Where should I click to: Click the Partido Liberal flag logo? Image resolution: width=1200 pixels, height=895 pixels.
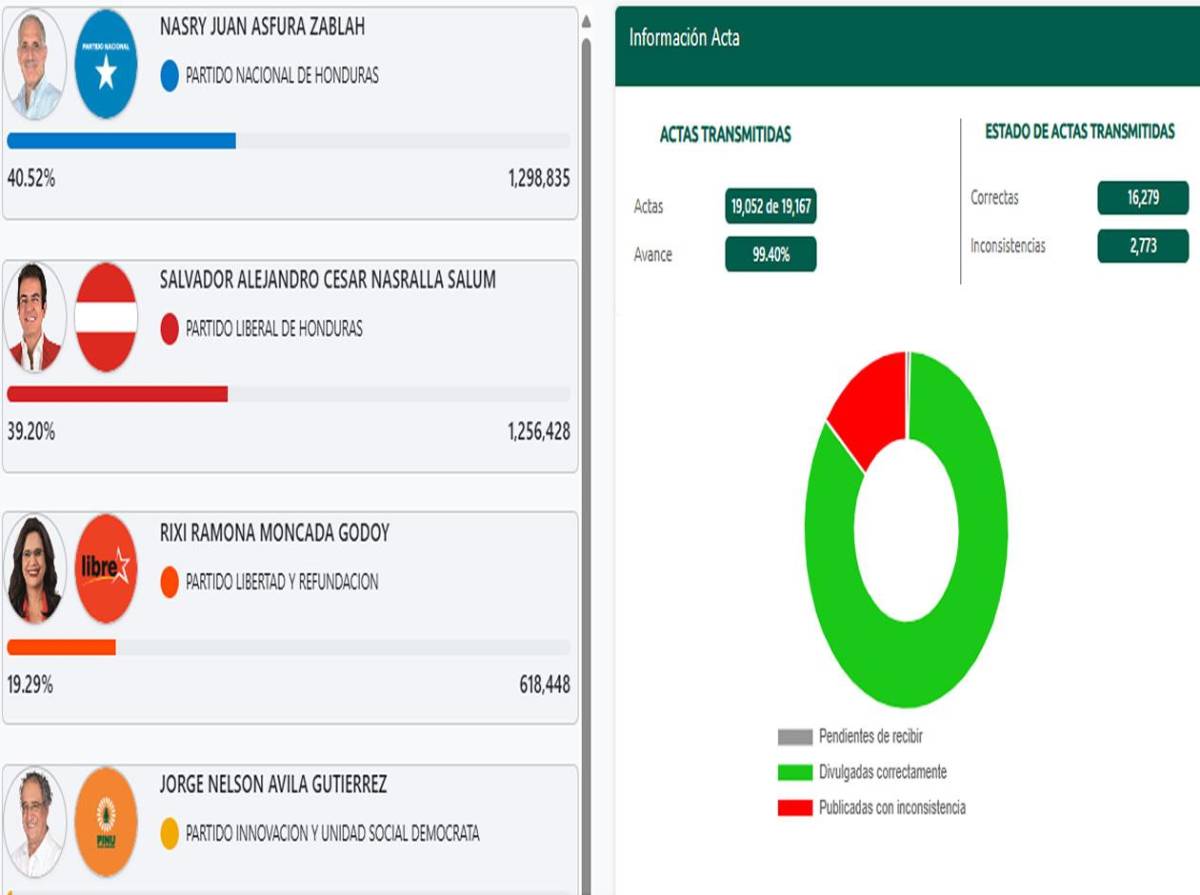(106, 317)
